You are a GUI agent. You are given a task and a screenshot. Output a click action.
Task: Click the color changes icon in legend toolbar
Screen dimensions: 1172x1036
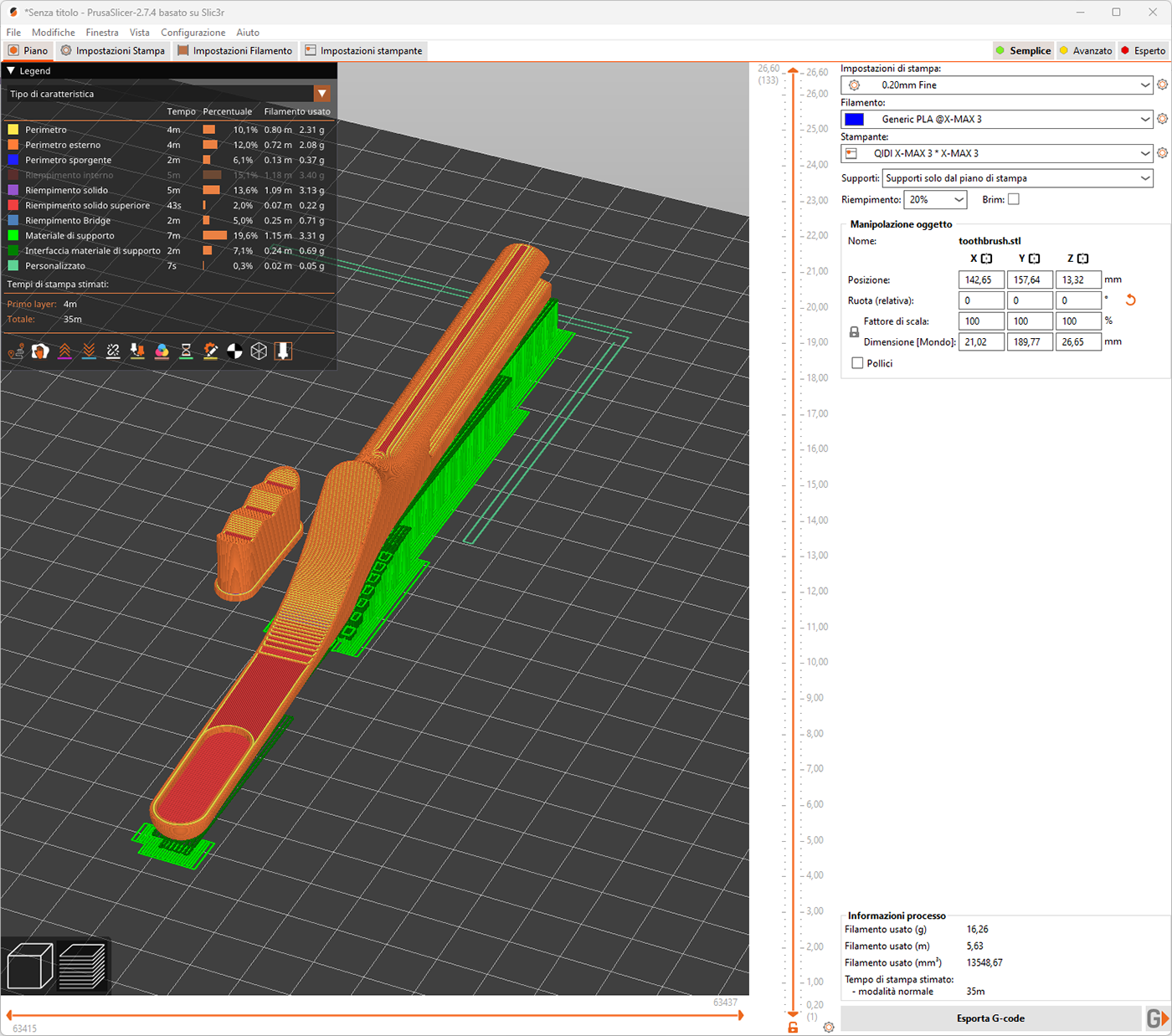[162, 352]
